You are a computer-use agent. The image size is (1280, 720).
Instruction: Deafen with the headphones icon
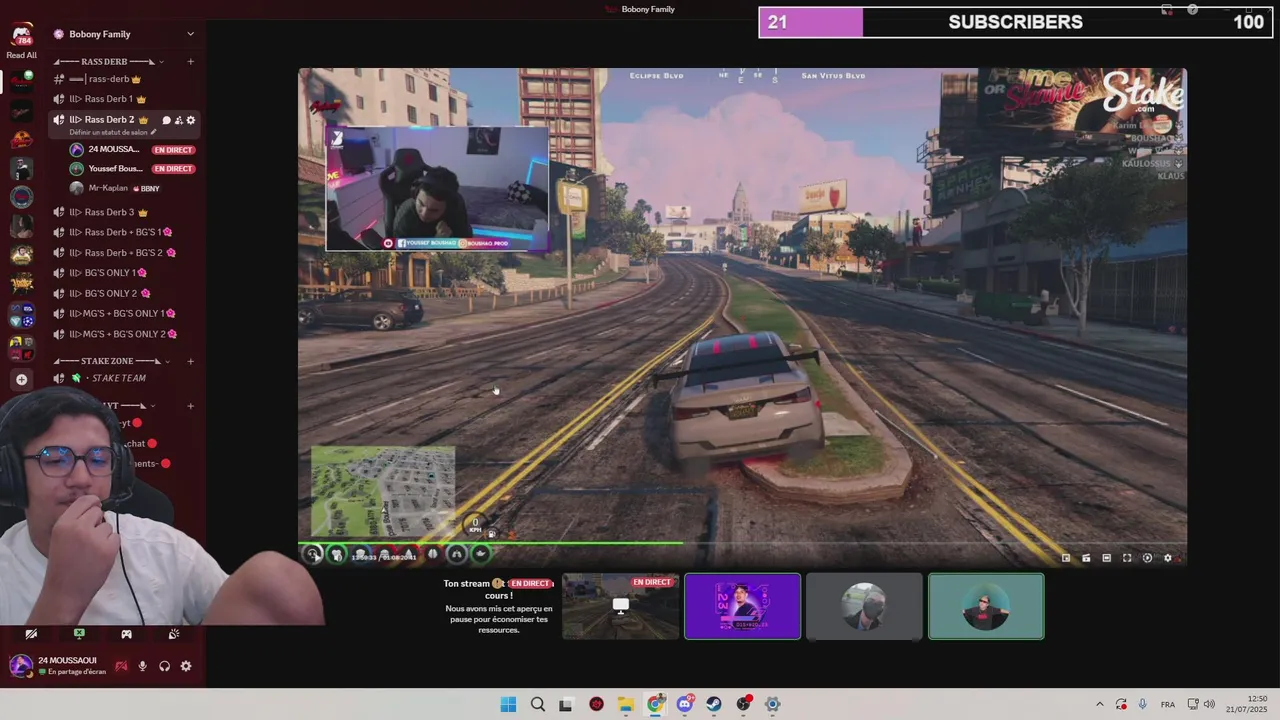pos(164,666)
